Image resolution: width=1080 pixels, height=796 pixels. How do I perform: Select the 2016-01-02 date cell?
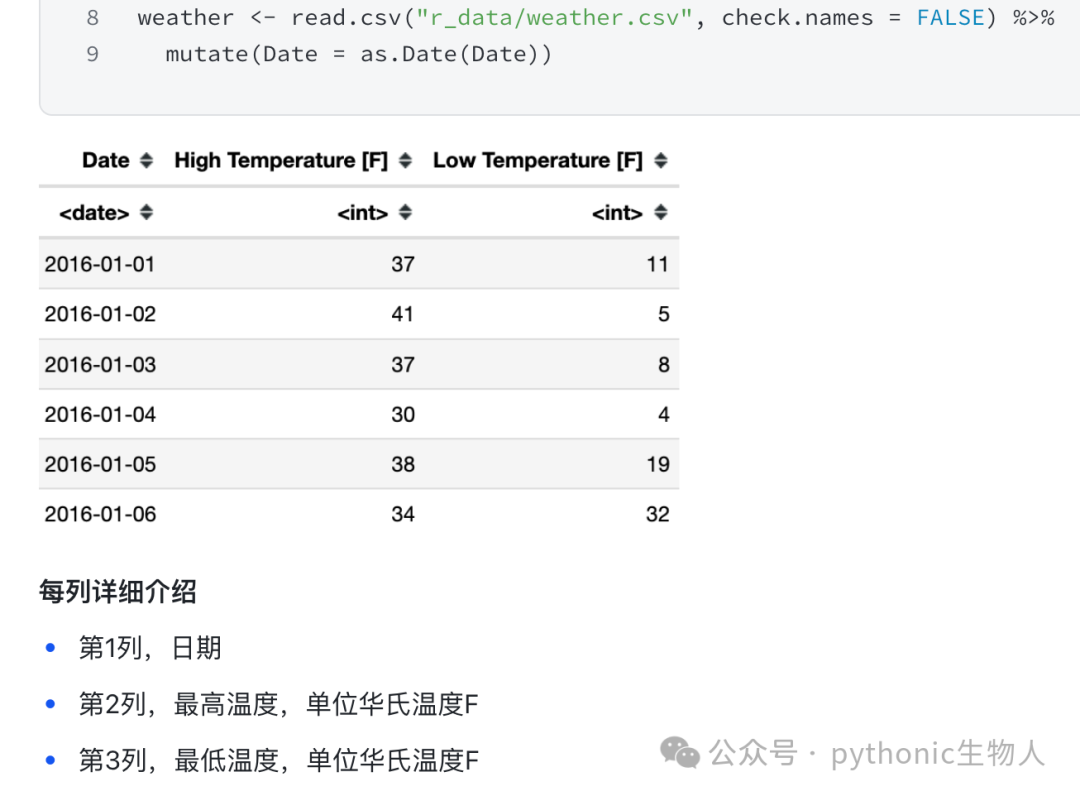(100, 314)
